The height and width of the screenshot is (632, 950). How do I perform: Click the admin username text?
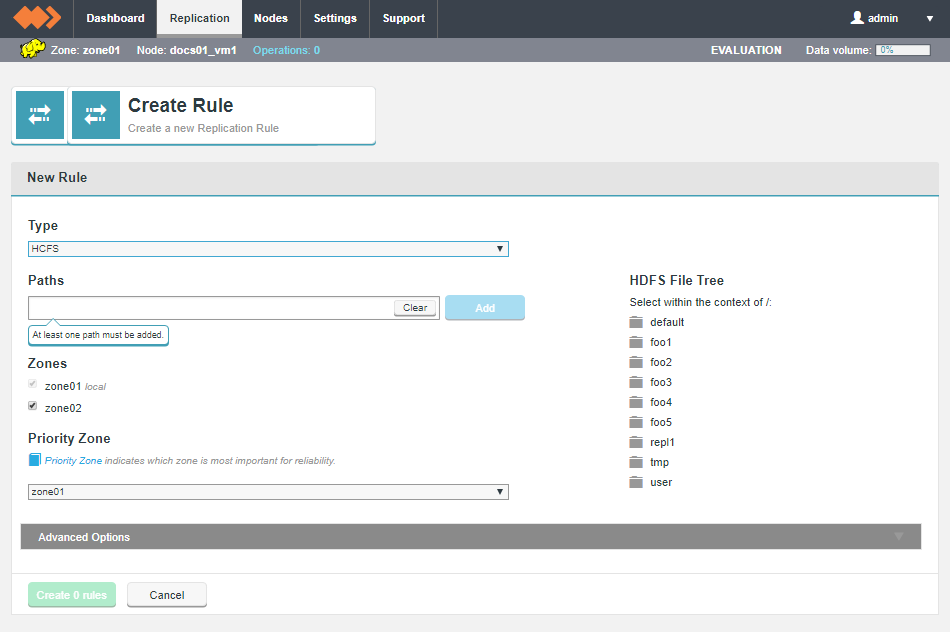(883, 18)
